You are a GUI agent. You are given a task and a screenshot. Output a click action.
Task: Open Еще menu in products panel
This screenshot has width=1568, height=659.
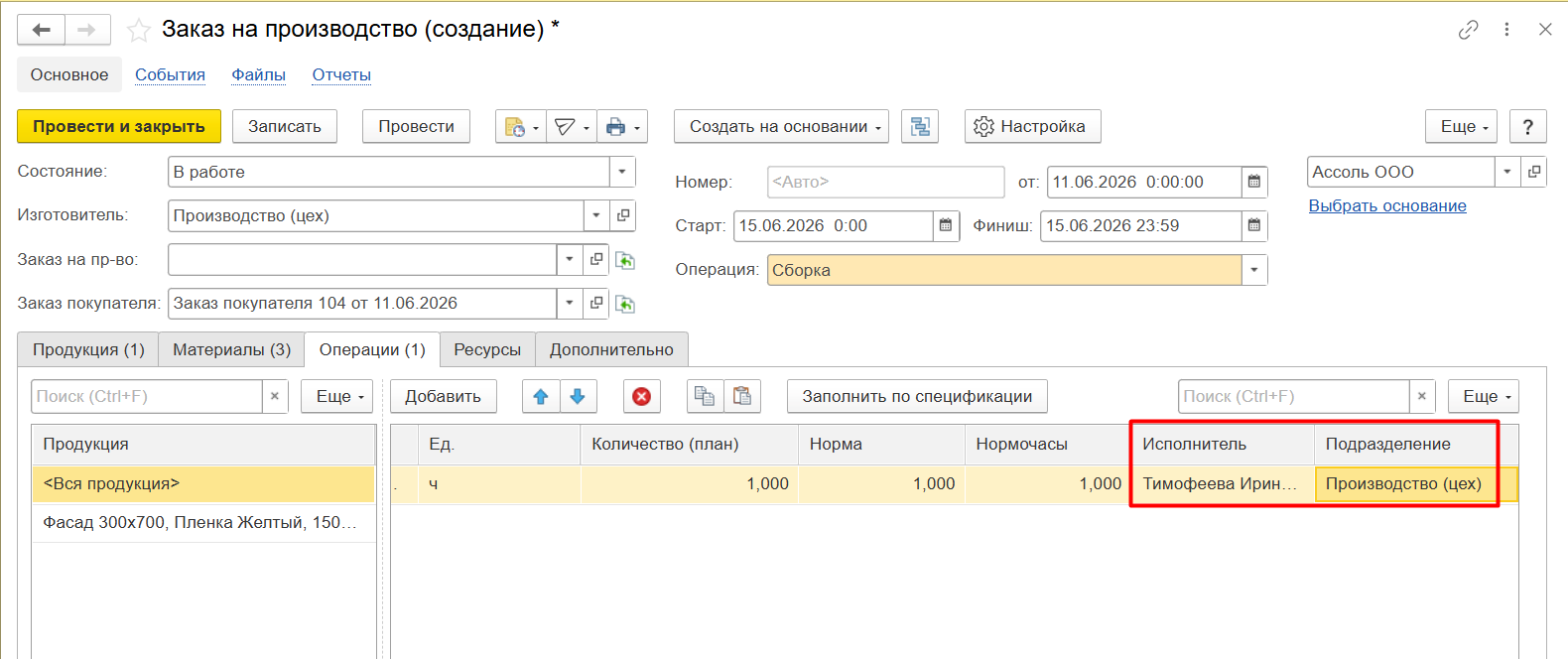point(337,396)
